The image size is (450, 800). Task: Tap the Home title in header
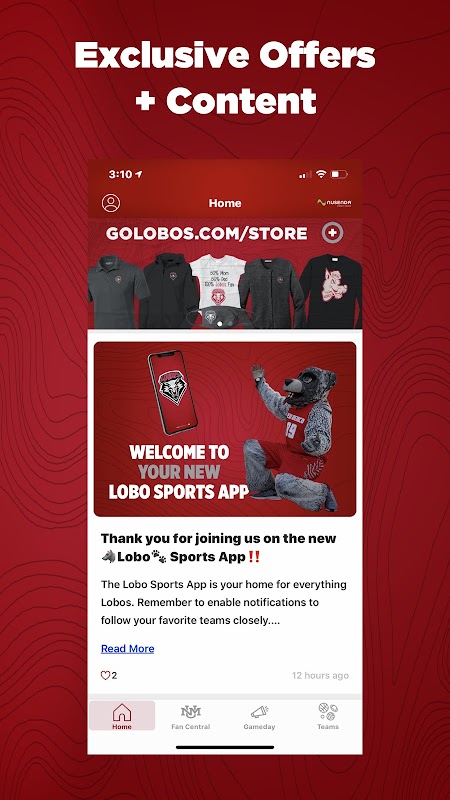coord(225,203)
